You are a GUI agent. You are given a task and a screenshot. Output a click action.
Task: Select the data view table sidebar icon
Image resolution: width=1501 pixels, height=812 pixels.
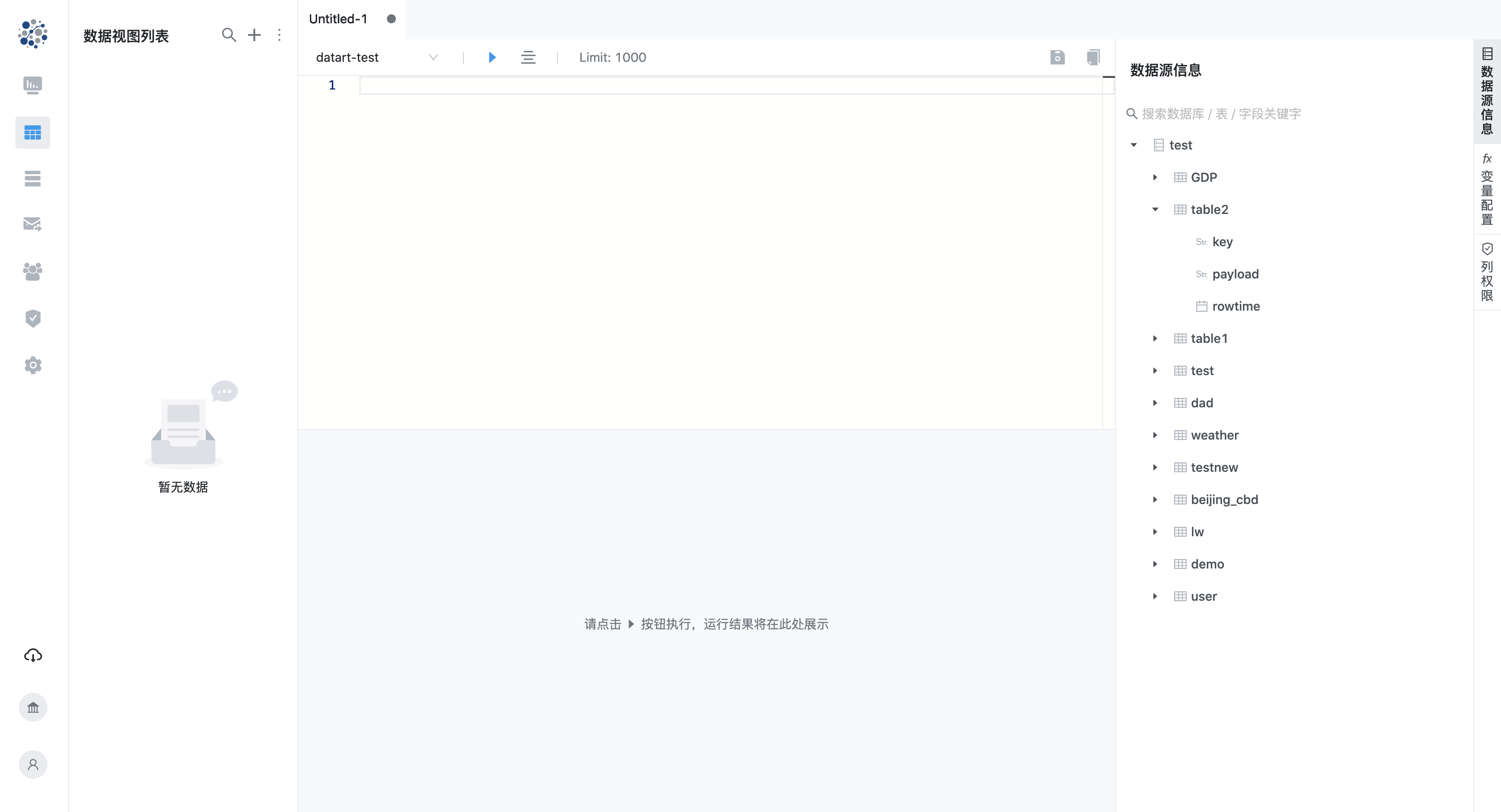point(33,133)
